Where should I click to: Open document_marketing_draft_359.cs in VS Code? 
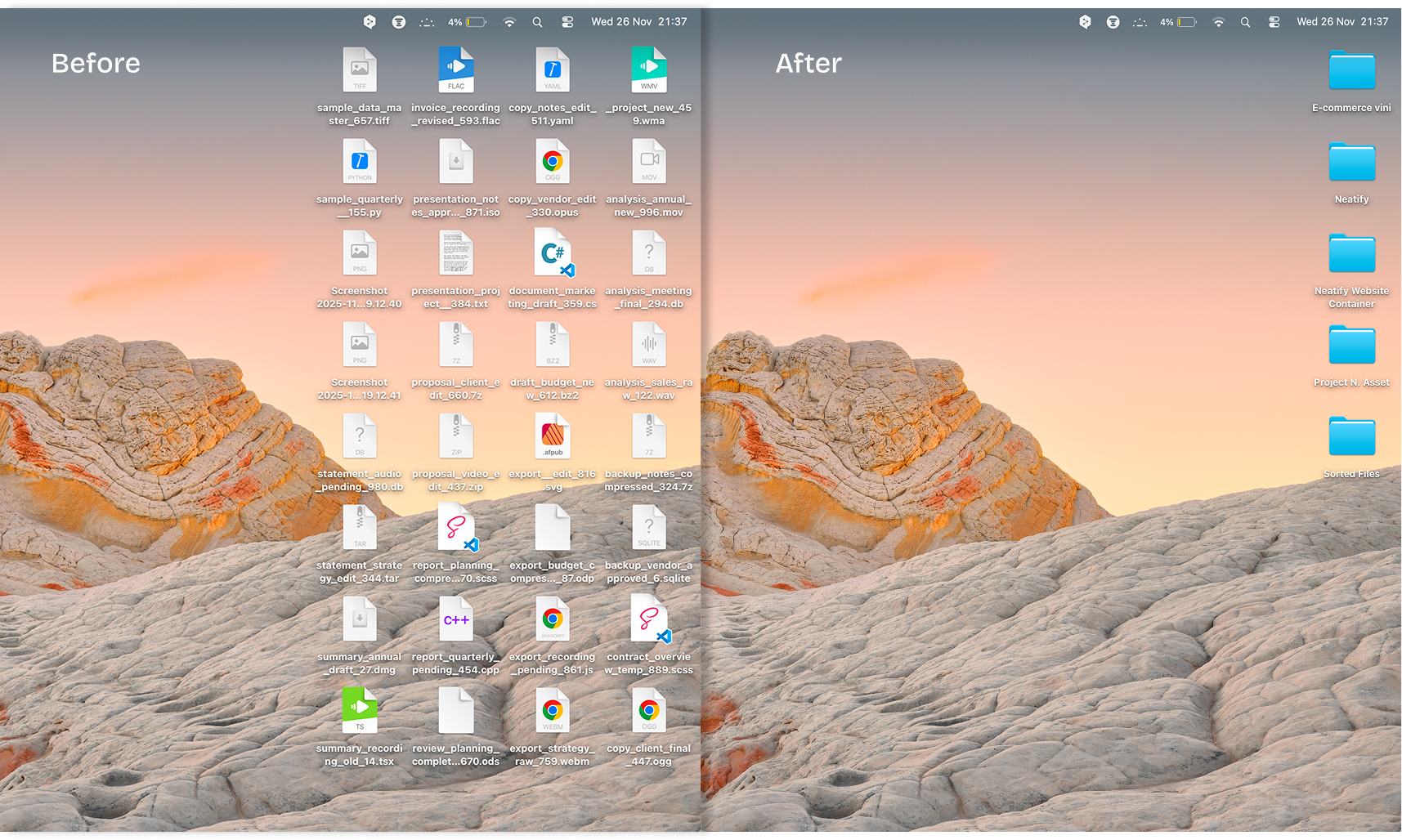point(553,253)
